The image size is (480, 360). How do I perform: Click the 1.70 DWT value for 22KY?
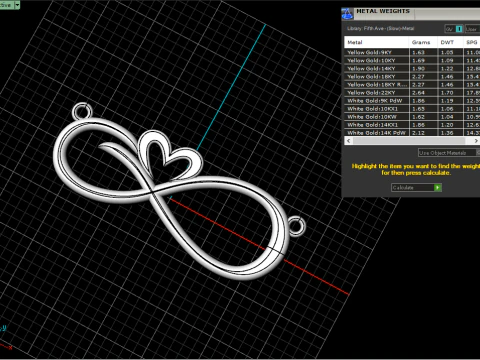pyautogui.click(x=447, y=92)
